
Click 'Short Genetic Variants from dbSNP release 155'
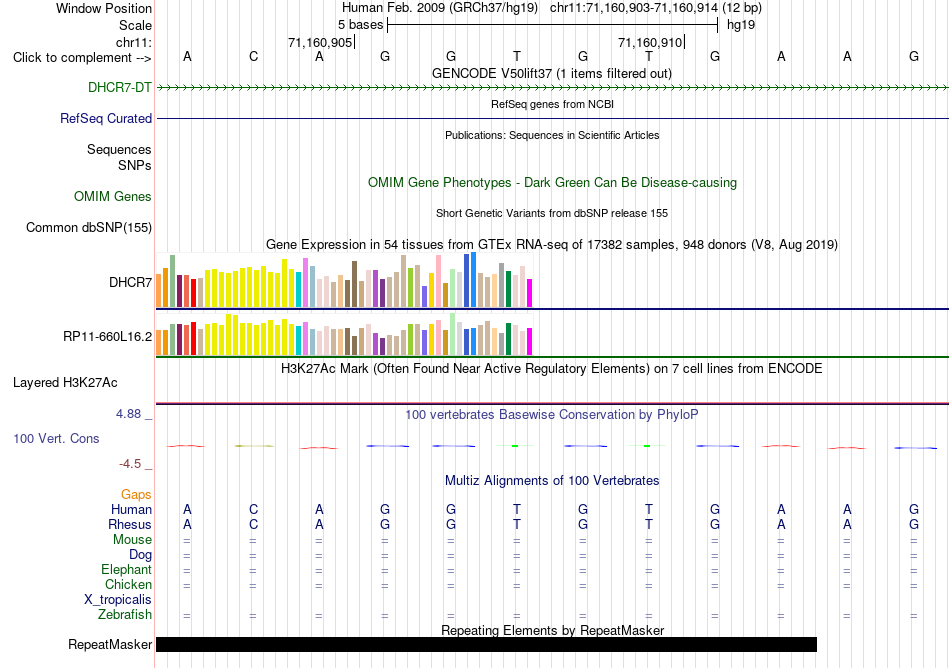pyautogui.click(x=552, y=213)
